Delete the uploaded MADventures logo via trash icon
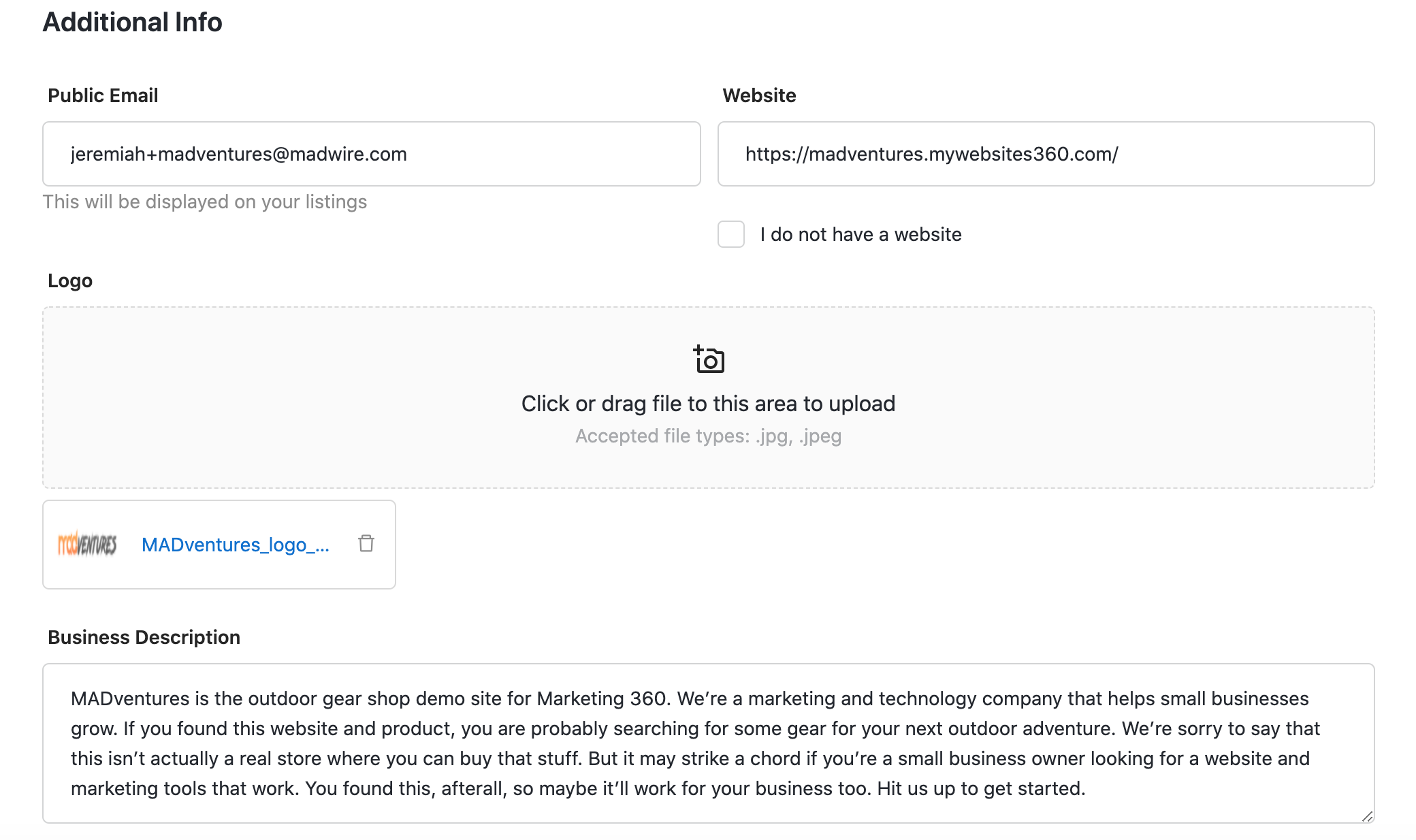Screen dimensions: 1416x840 pyautogui.click(x=366, y=543)
